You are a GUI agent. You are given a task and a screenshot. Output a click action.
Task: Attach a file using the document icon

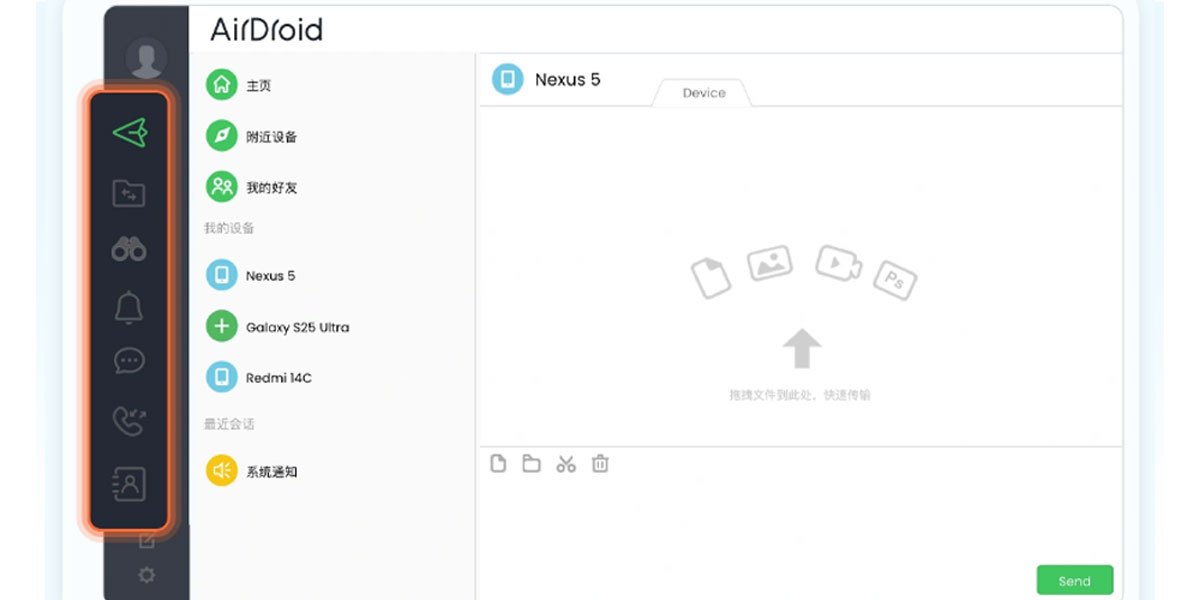[497, 463]
